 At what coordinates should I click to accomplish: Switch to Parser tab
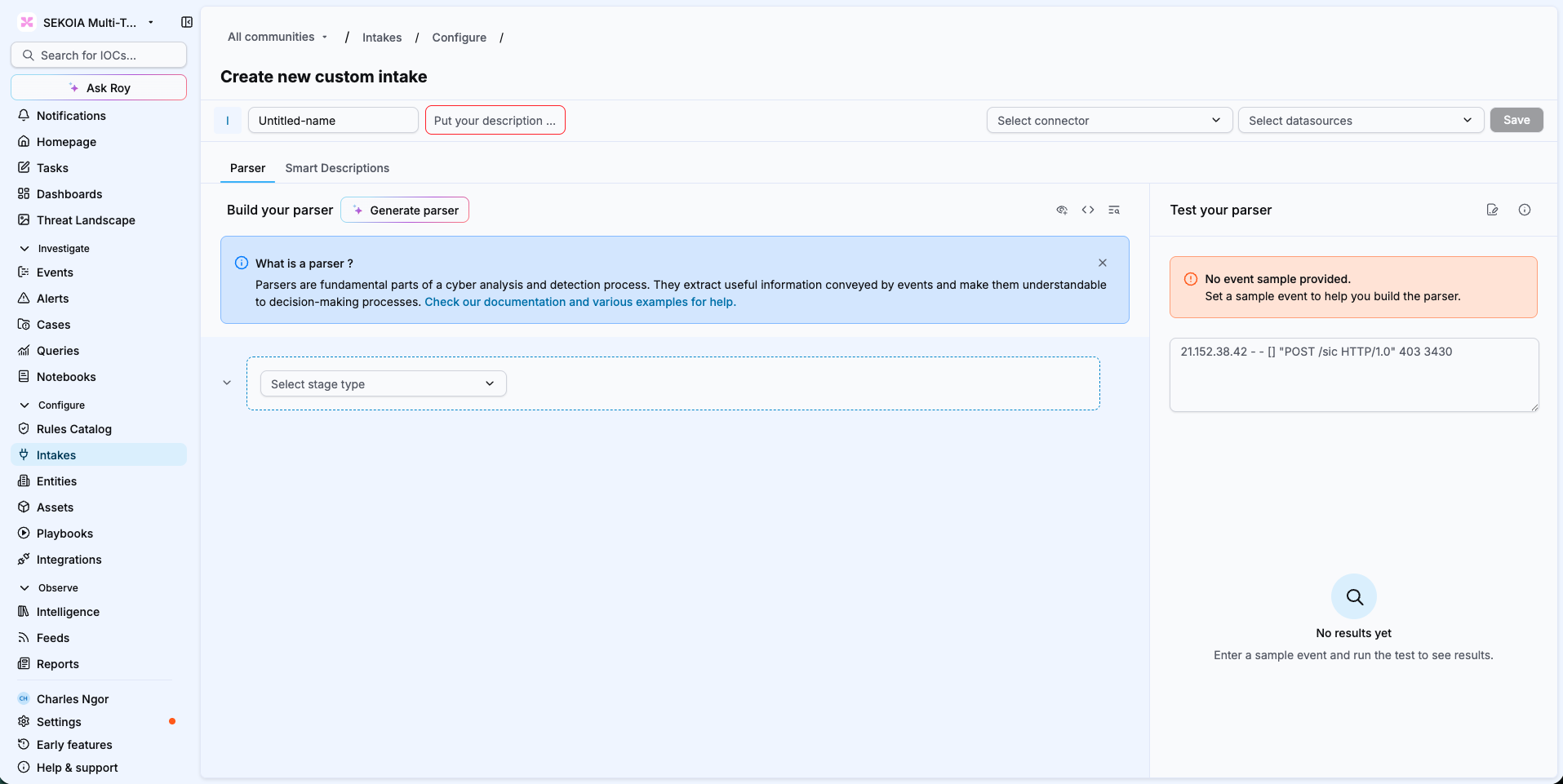[x=247, y=168]
